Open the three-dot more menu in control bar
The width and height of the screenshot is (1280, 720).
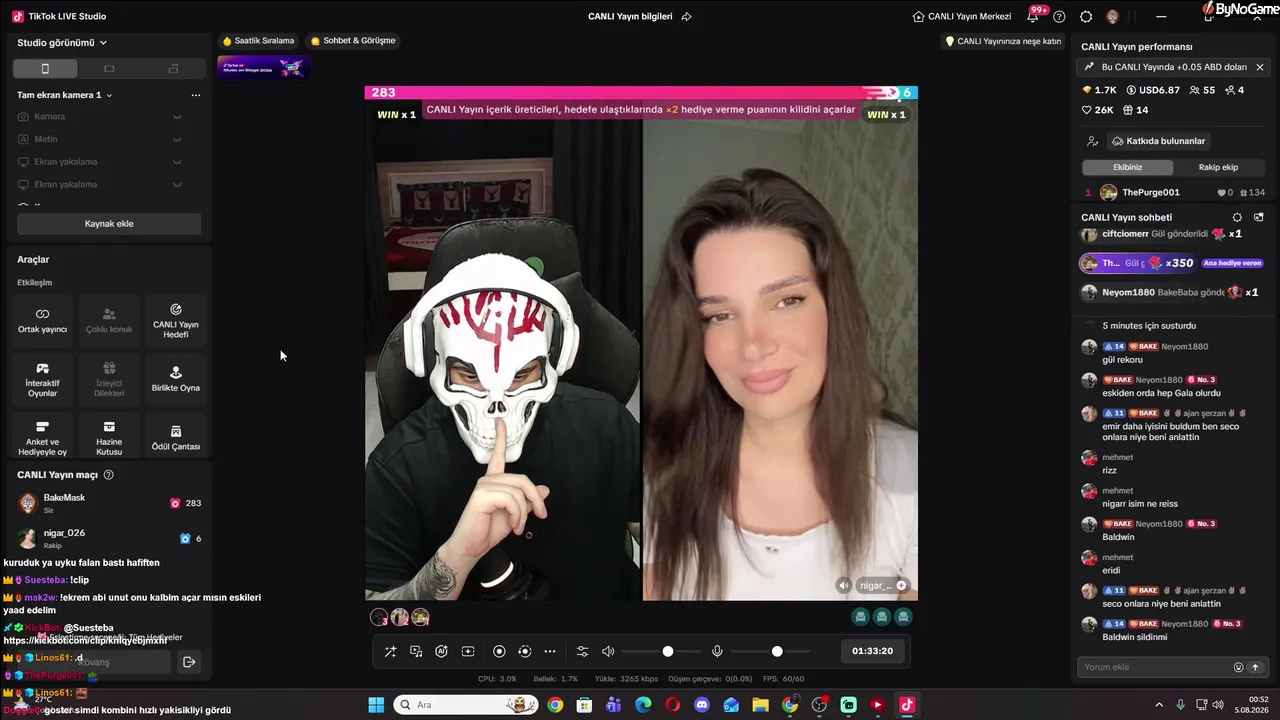coord(550,651)
